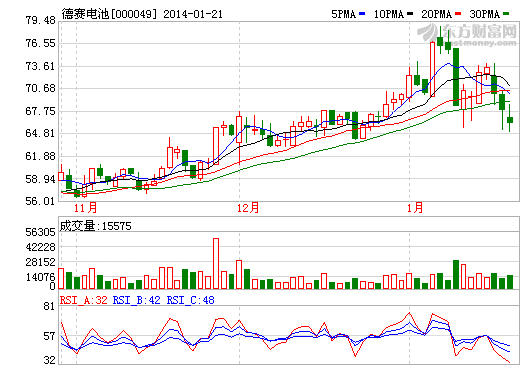Click the 73.61 price axis label
The width and height of the screenshot is (520, 365).
click(40, 66)
